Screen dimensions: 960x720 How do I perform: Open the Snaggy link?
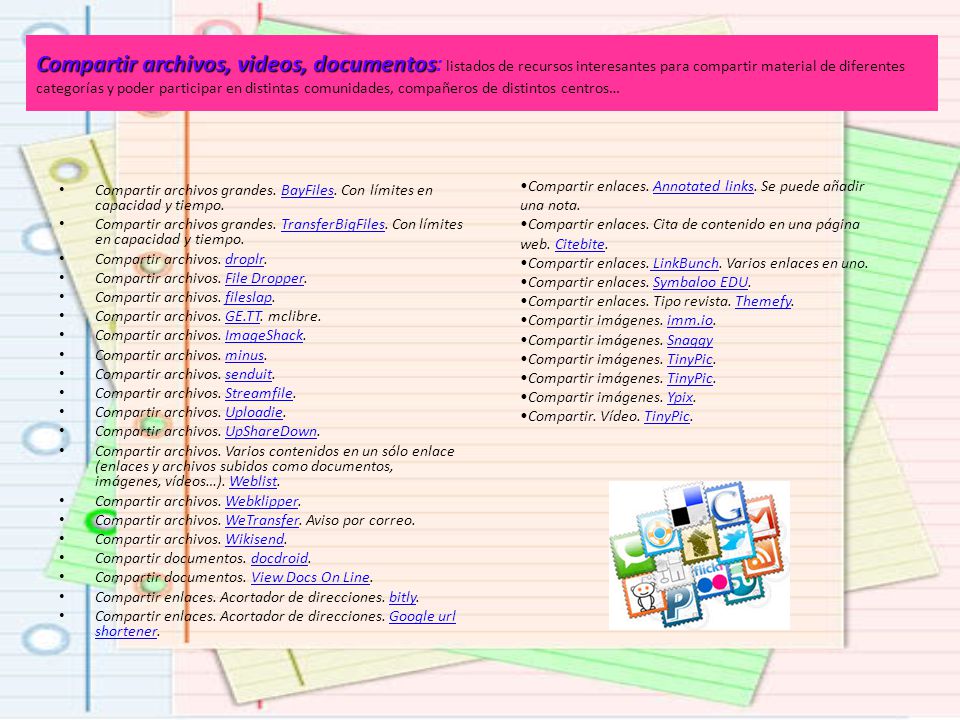coord(690,340)
